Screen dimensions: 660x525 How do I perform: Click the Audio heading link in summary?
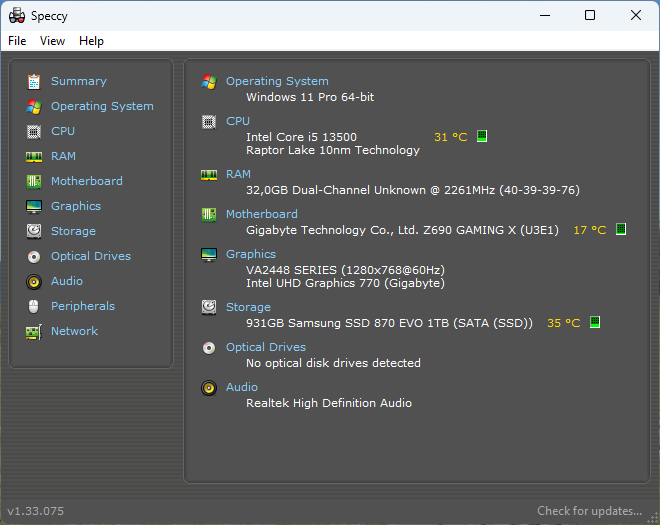pos(242,387)
